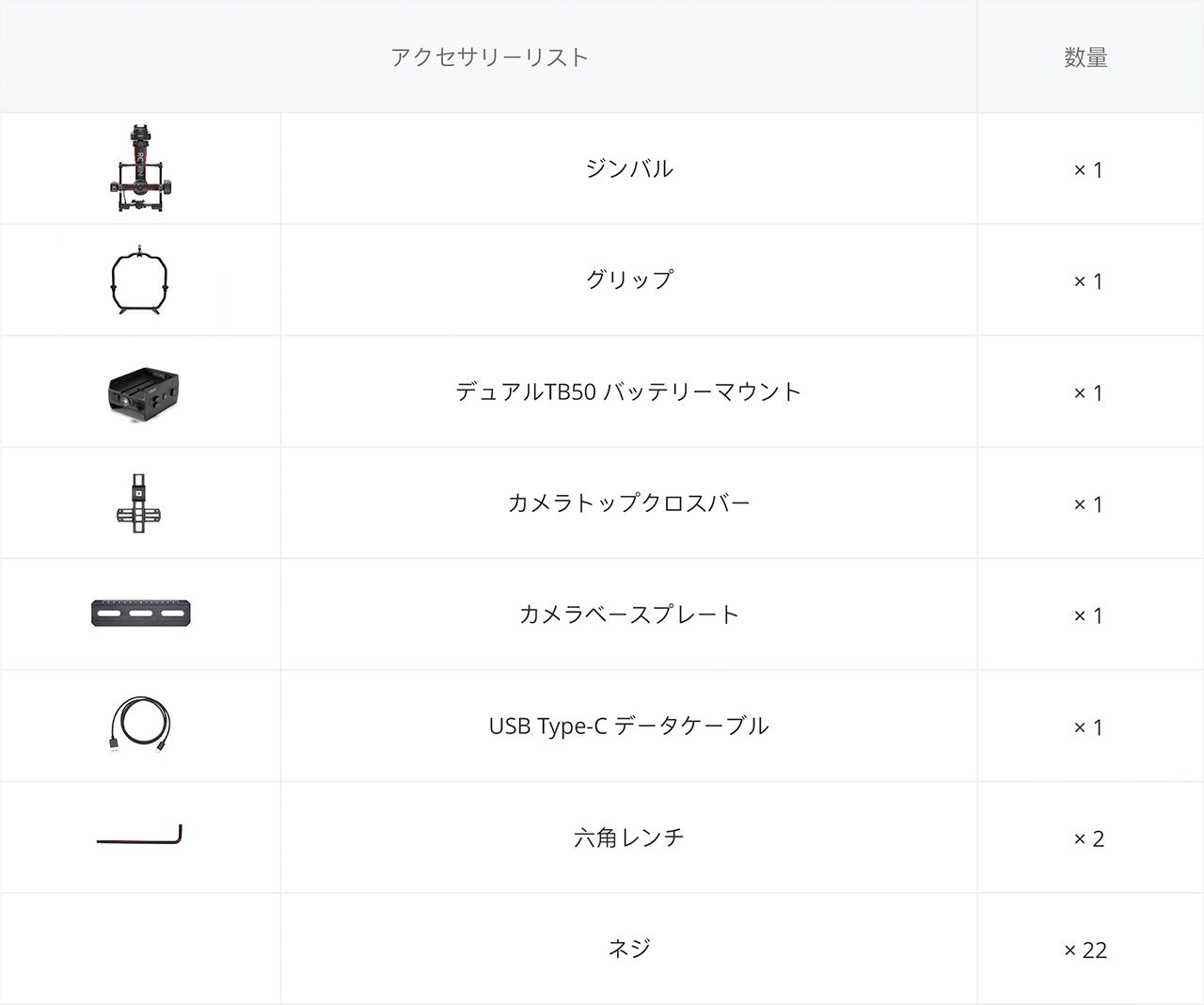
Task: Select the USB Type-C データケーブル text
Action: pyautogui.click(x=628, y=726)
